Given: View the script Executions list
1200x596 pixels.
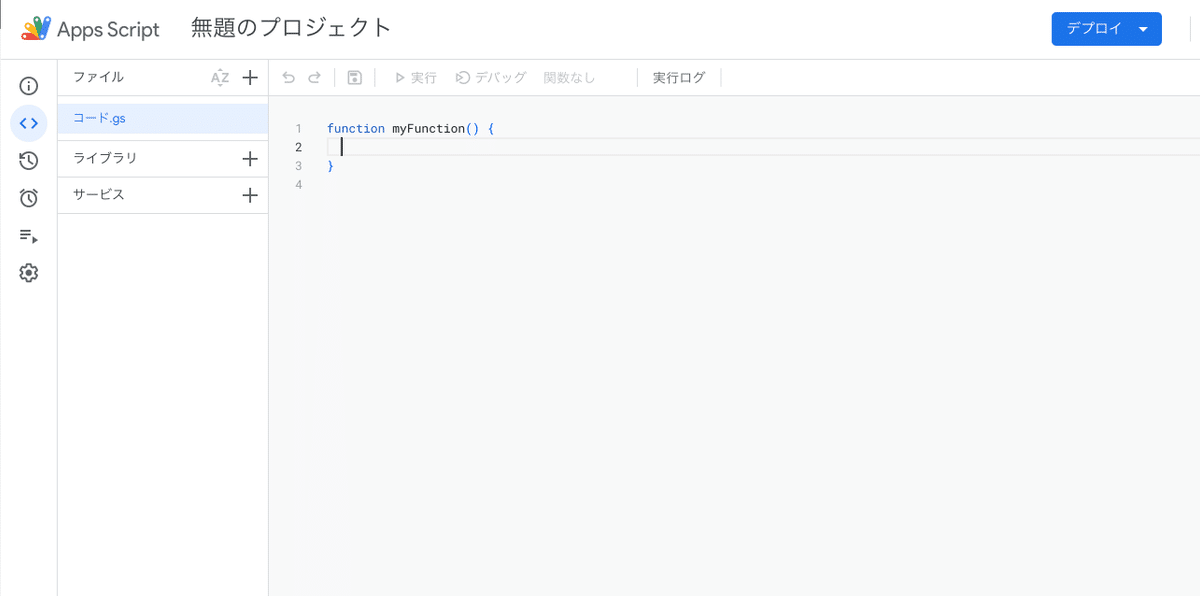Looking at the screenshot, I should click(x=28, y=236).
